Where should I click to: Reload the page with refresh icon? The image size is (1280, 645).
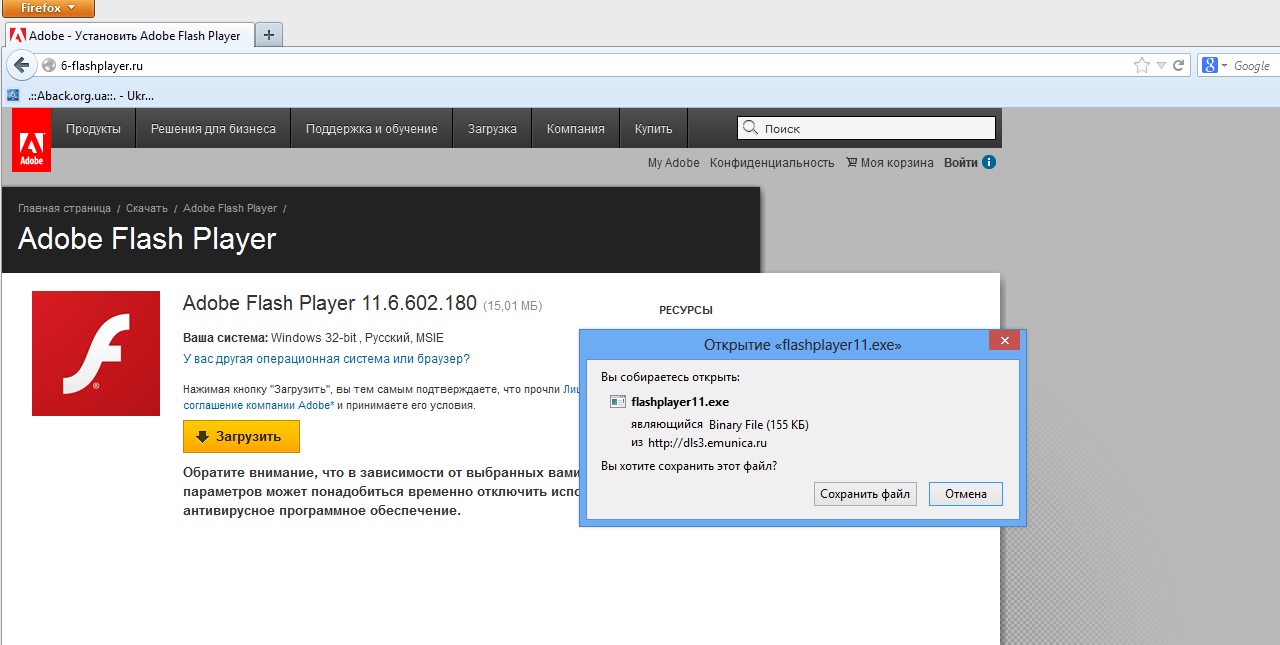[1178, 65]
